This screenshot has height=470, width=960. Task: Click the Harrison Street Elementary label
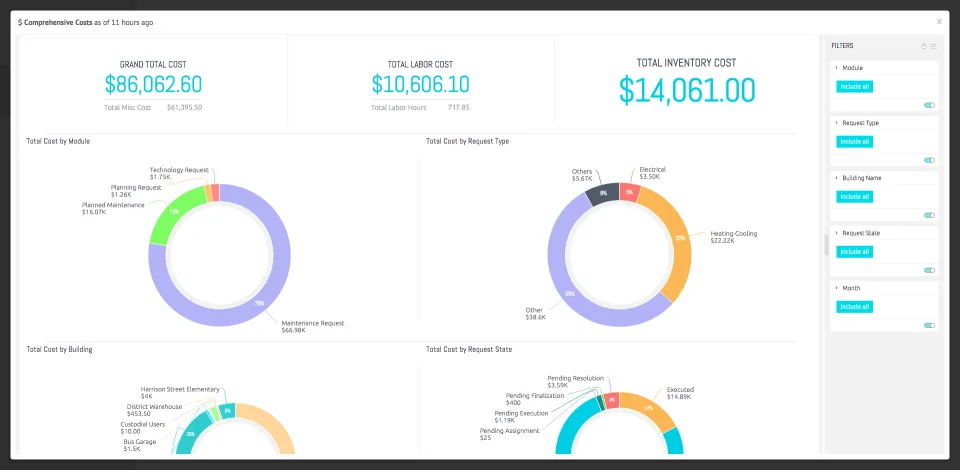point(179,392)
